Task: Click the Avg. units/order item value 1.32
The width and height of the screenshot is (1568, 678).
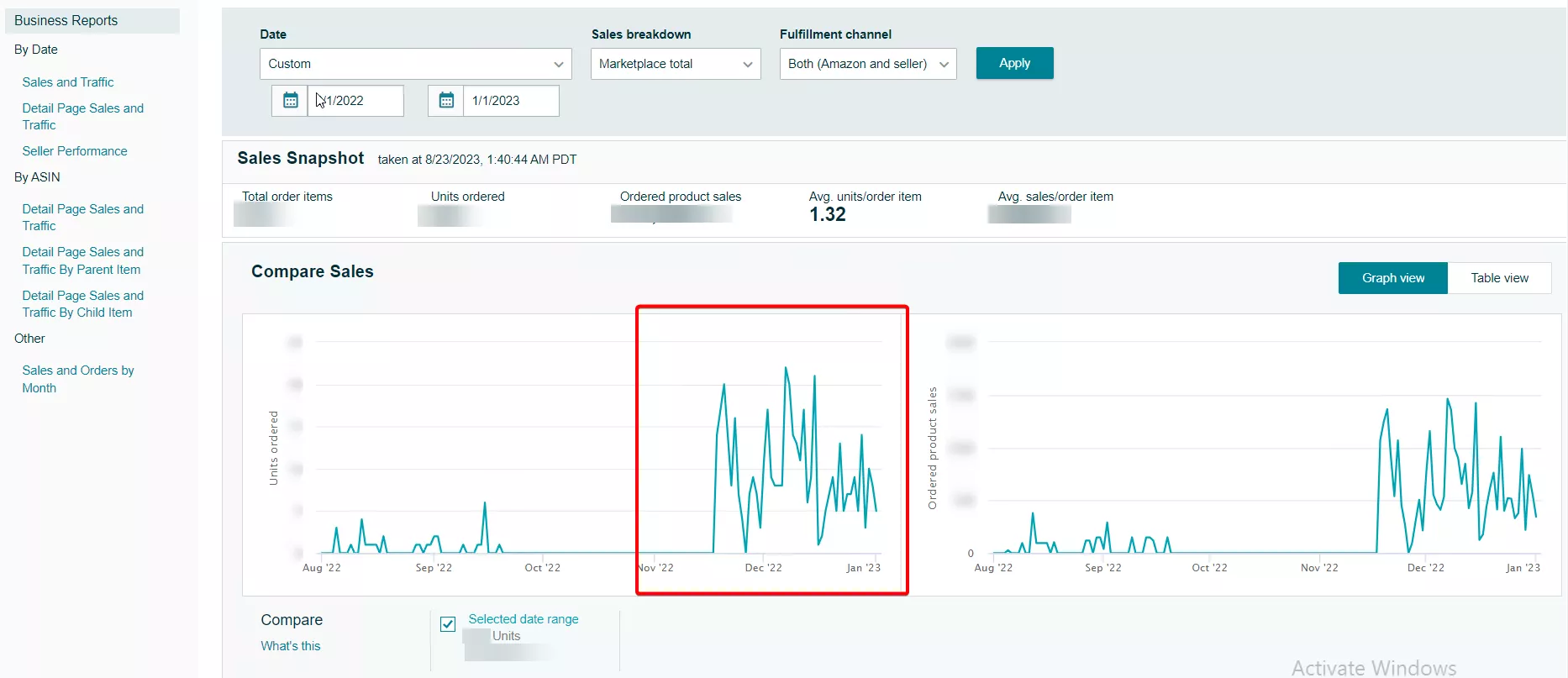Action: click(x=828, y=214)
